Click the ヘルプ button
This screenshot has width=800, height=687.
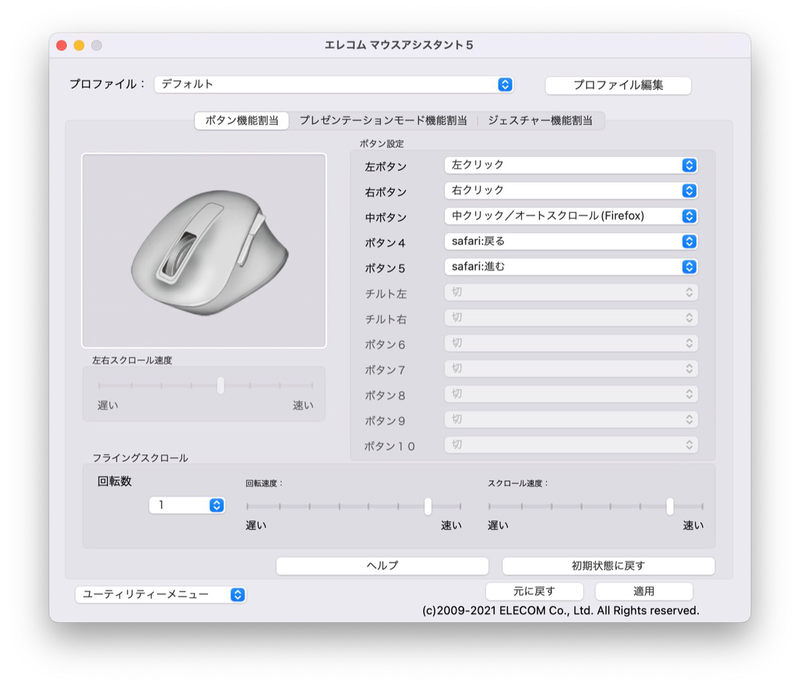[x=383, y=565]
